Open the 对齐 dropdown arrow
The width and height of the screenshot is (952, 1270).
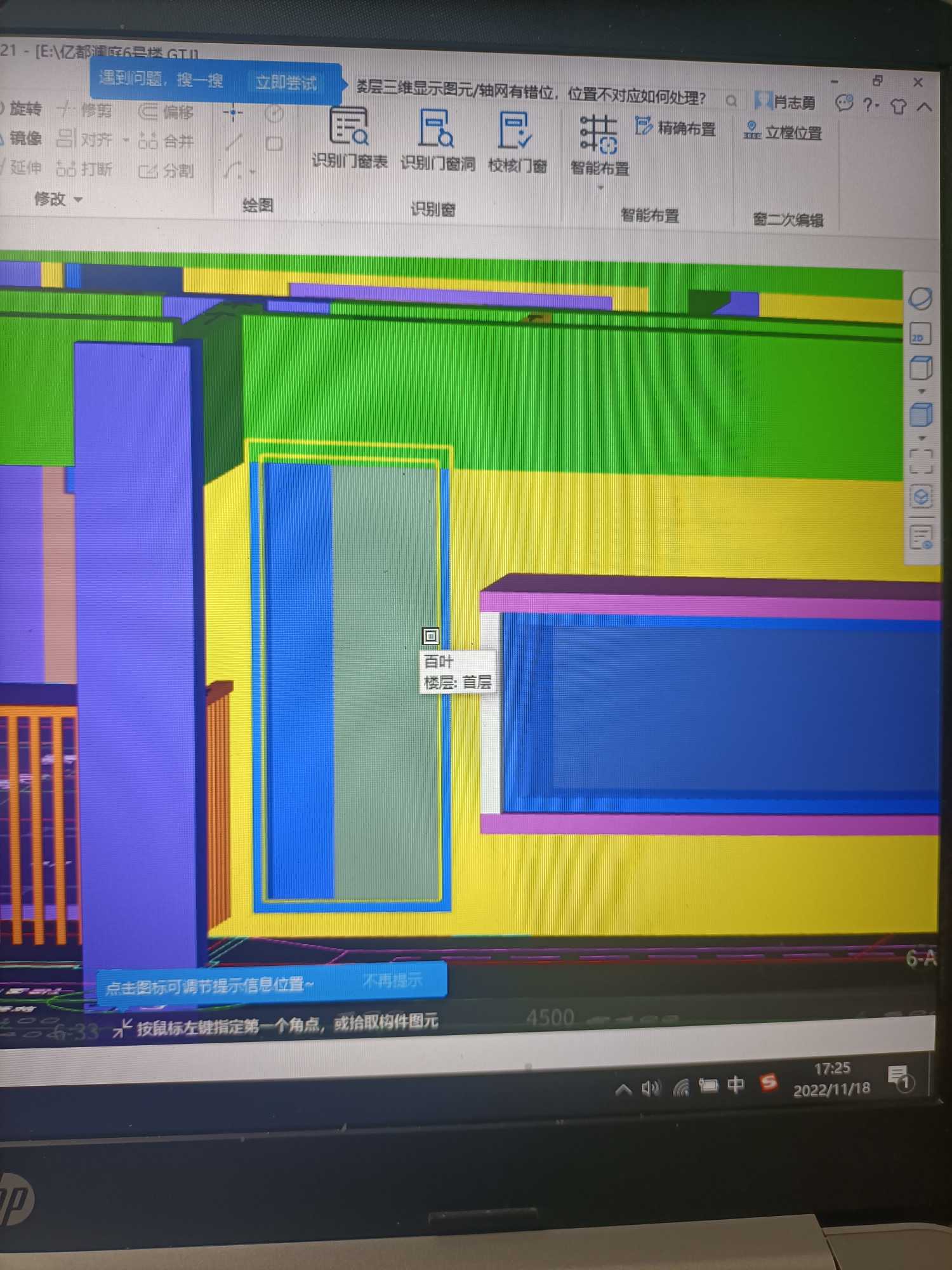click(126, 140)
